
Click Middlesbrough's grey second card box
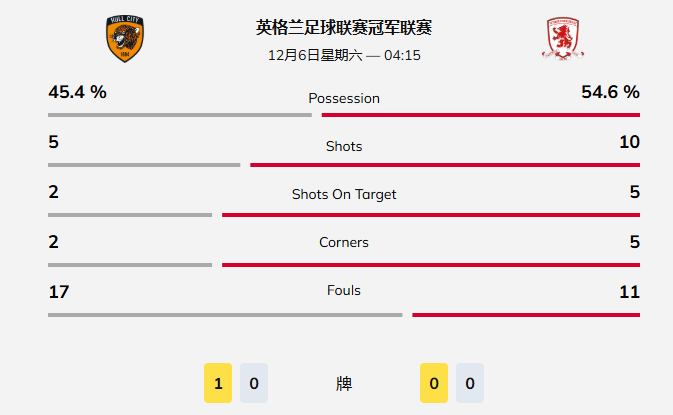pos(470,383)
